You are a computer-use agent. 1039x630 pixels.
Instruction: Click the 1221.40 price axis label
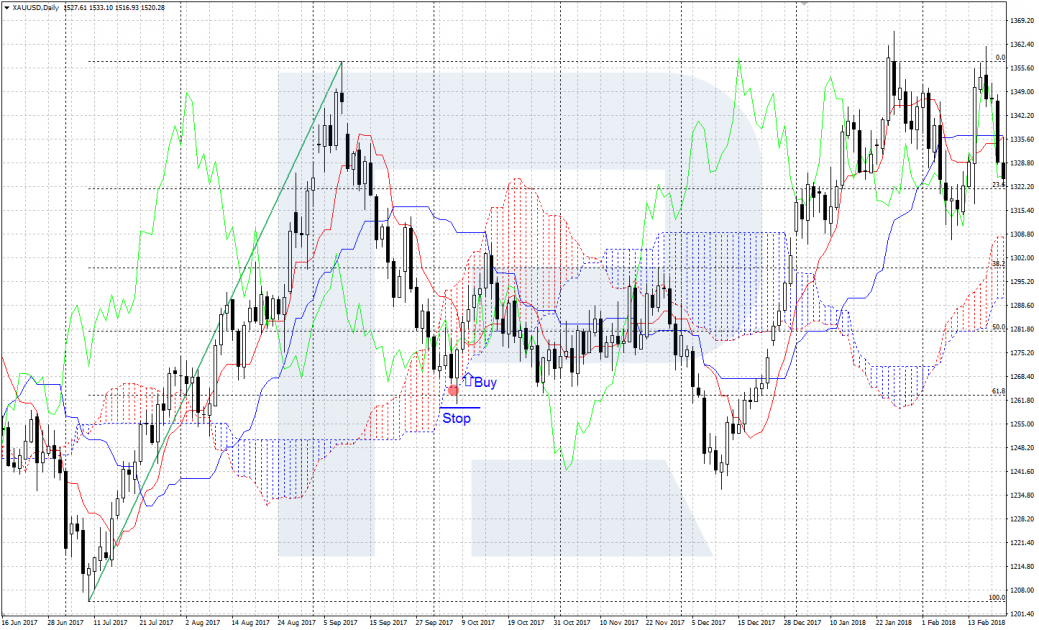tap(1023, 543)
